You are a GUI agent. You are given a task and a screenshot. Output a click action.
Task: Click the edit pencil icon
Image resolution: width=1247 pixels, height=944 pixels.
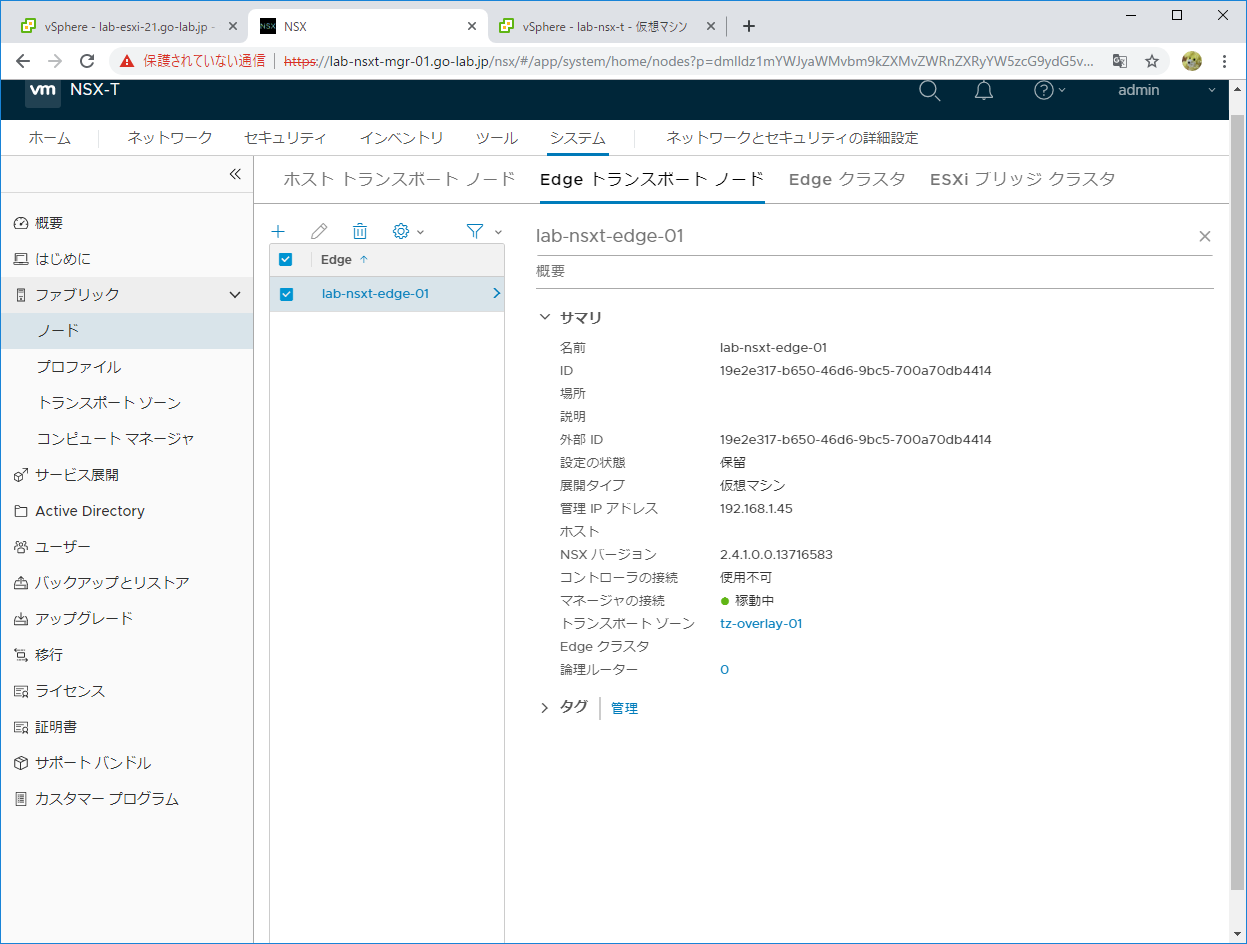(319, 231)
